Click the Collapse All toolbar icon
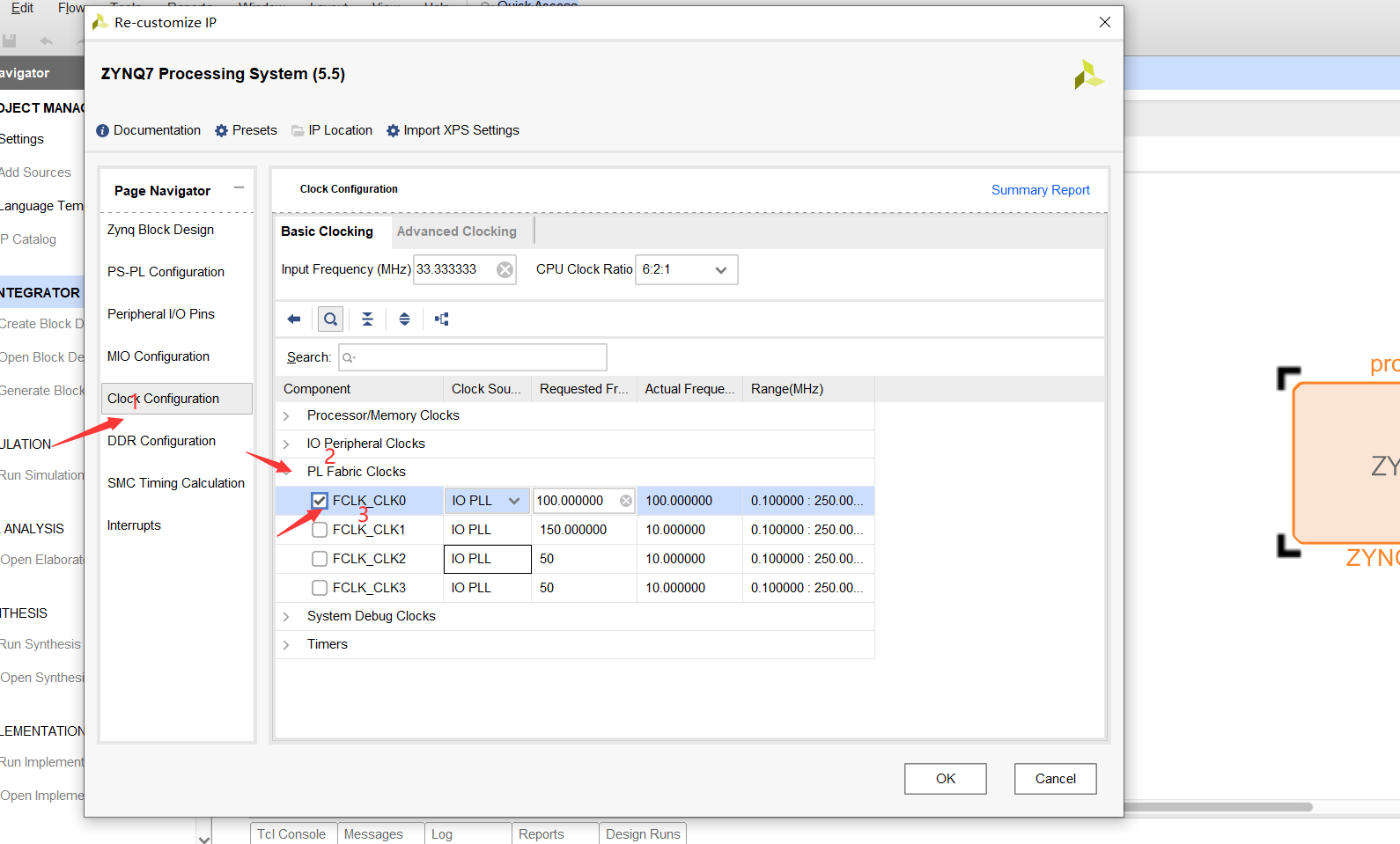The image size is (1400, 844). 367,319
